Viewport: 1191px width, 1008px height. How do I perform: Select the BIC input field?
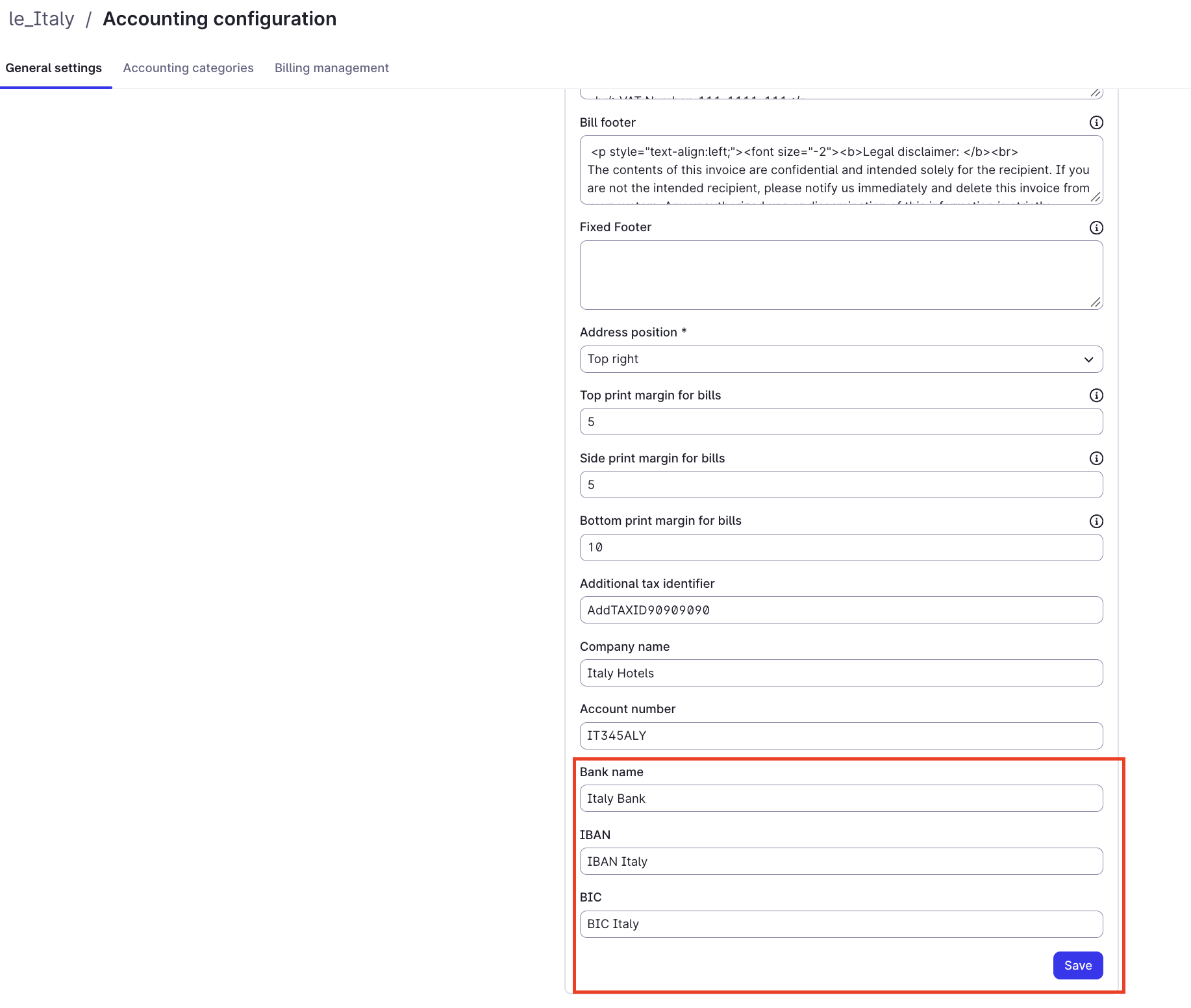click(841, 924)
